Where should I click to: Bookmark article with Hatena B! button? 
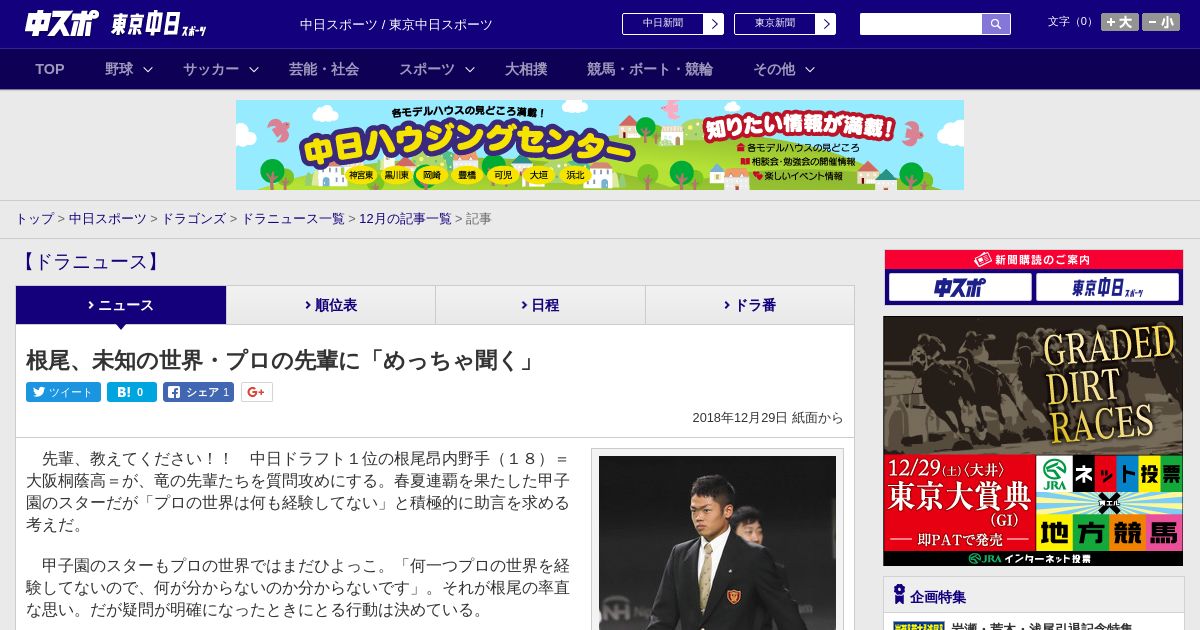pyautogui.click(x=132, y=392)
